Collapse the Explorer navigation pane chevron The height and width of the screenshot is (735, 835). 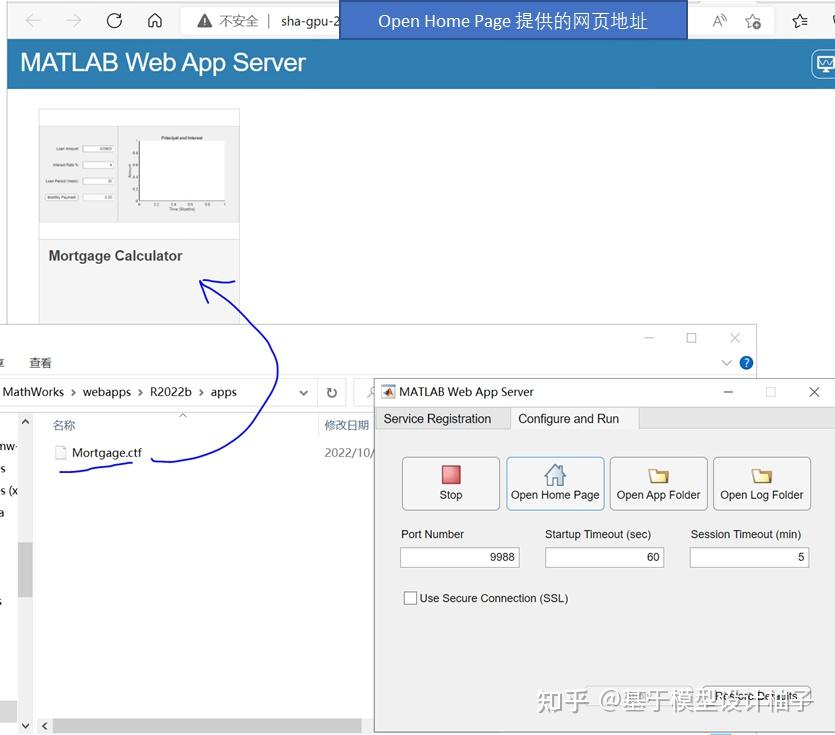(24, 421)
